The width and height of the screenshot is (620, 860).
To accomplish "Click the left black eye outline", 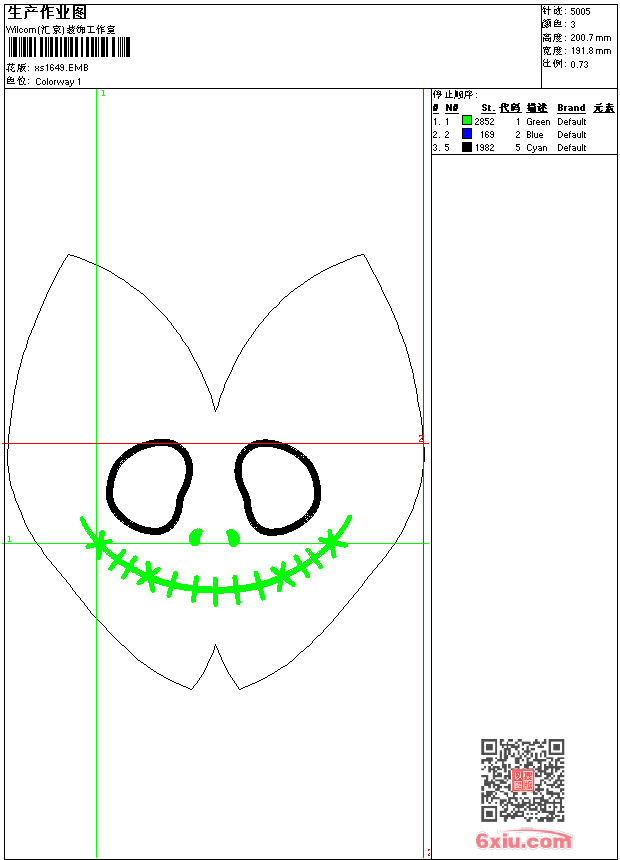I will 111,488.
